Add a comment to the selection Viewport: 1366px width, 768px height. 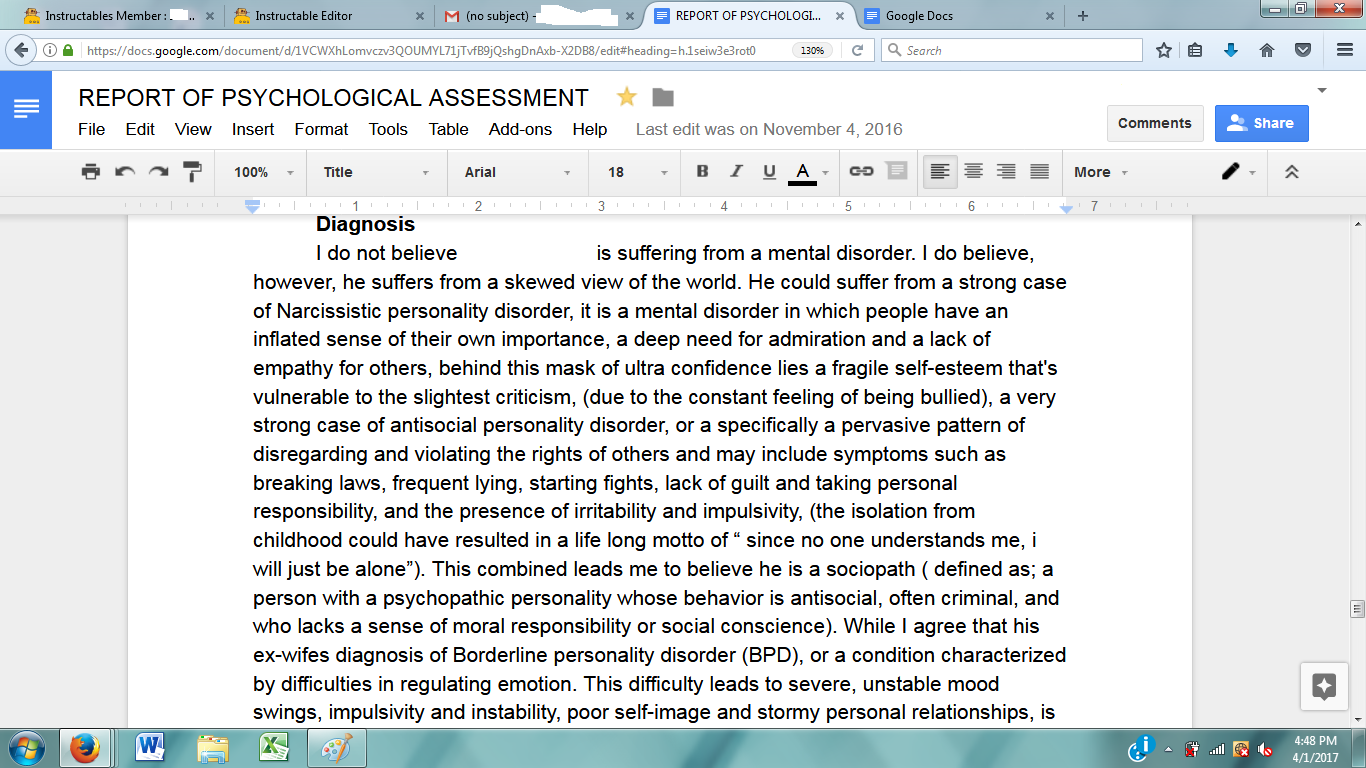tap(896, 171)
